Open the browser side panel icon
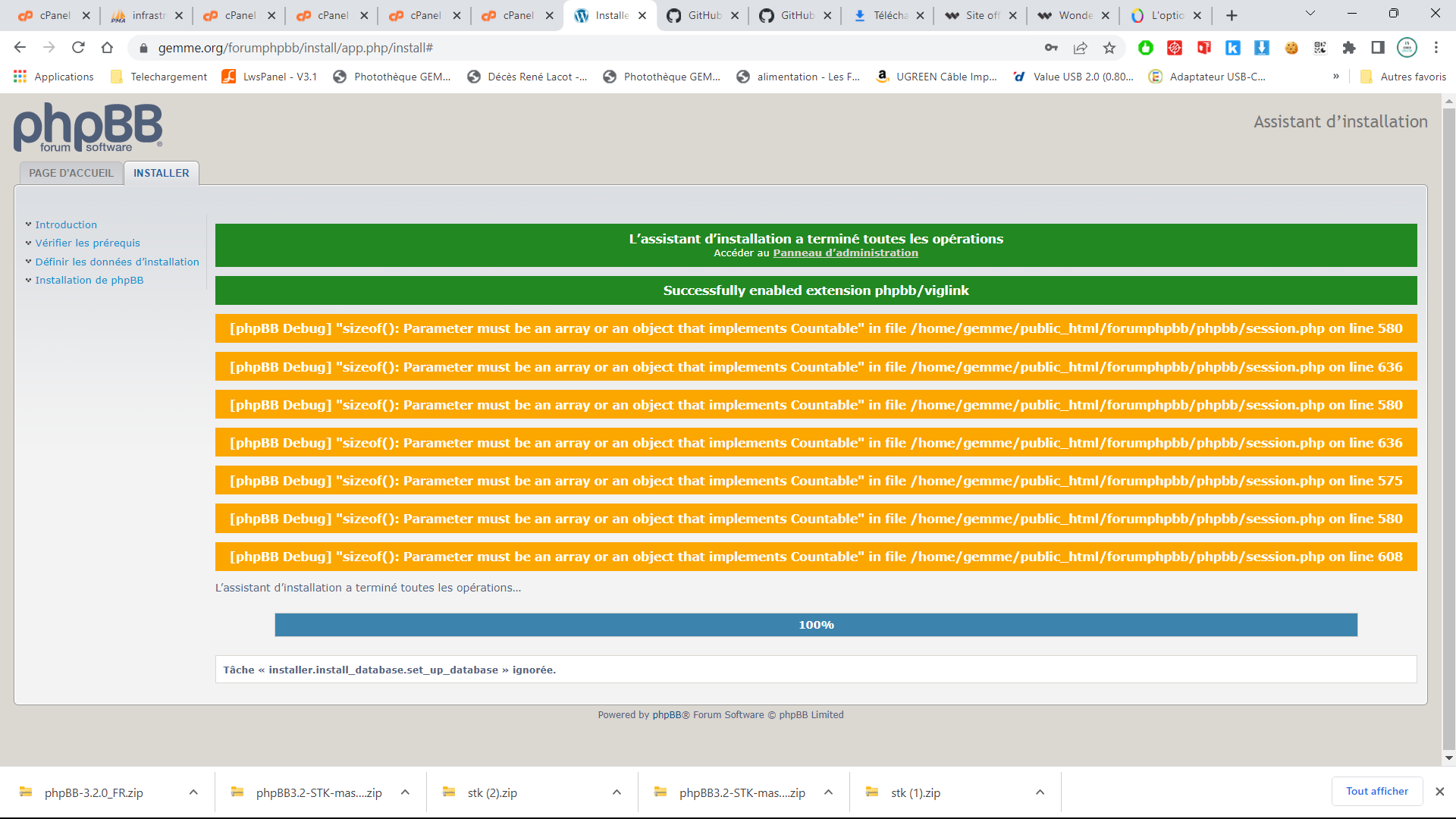The height and width of the screenshot is (819, 1456). coord(1378,48)
